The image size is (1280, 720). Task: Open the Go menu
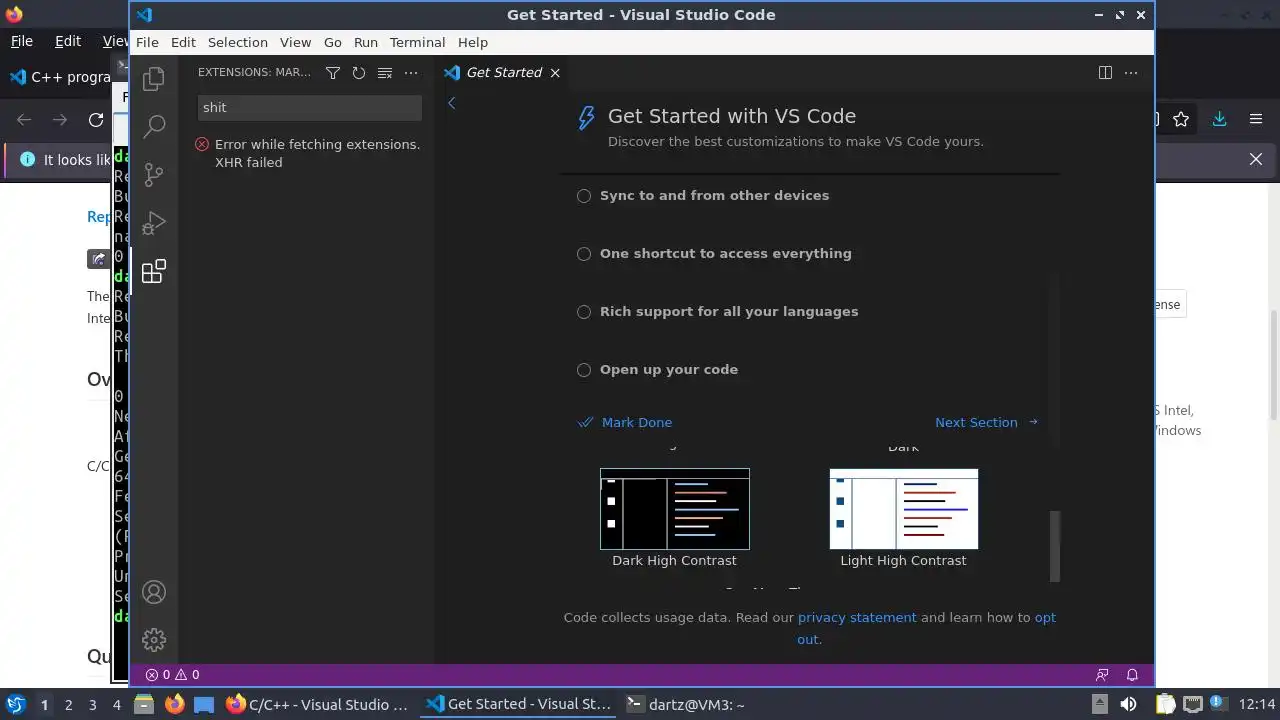(x=333, y=42)
